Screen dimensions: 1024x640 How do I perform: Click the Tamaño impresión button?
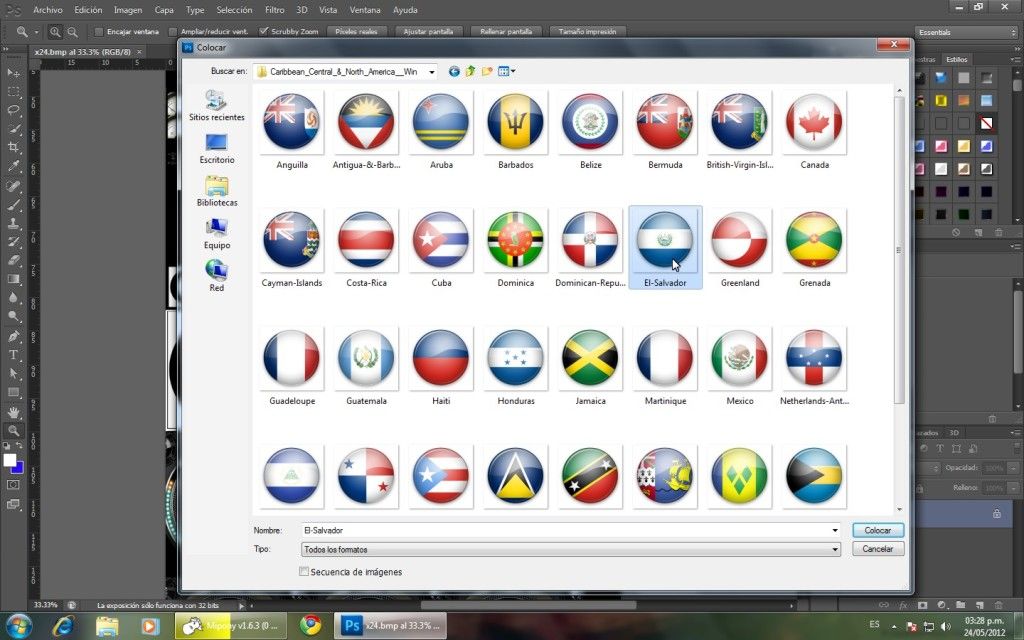click(587, 31)
